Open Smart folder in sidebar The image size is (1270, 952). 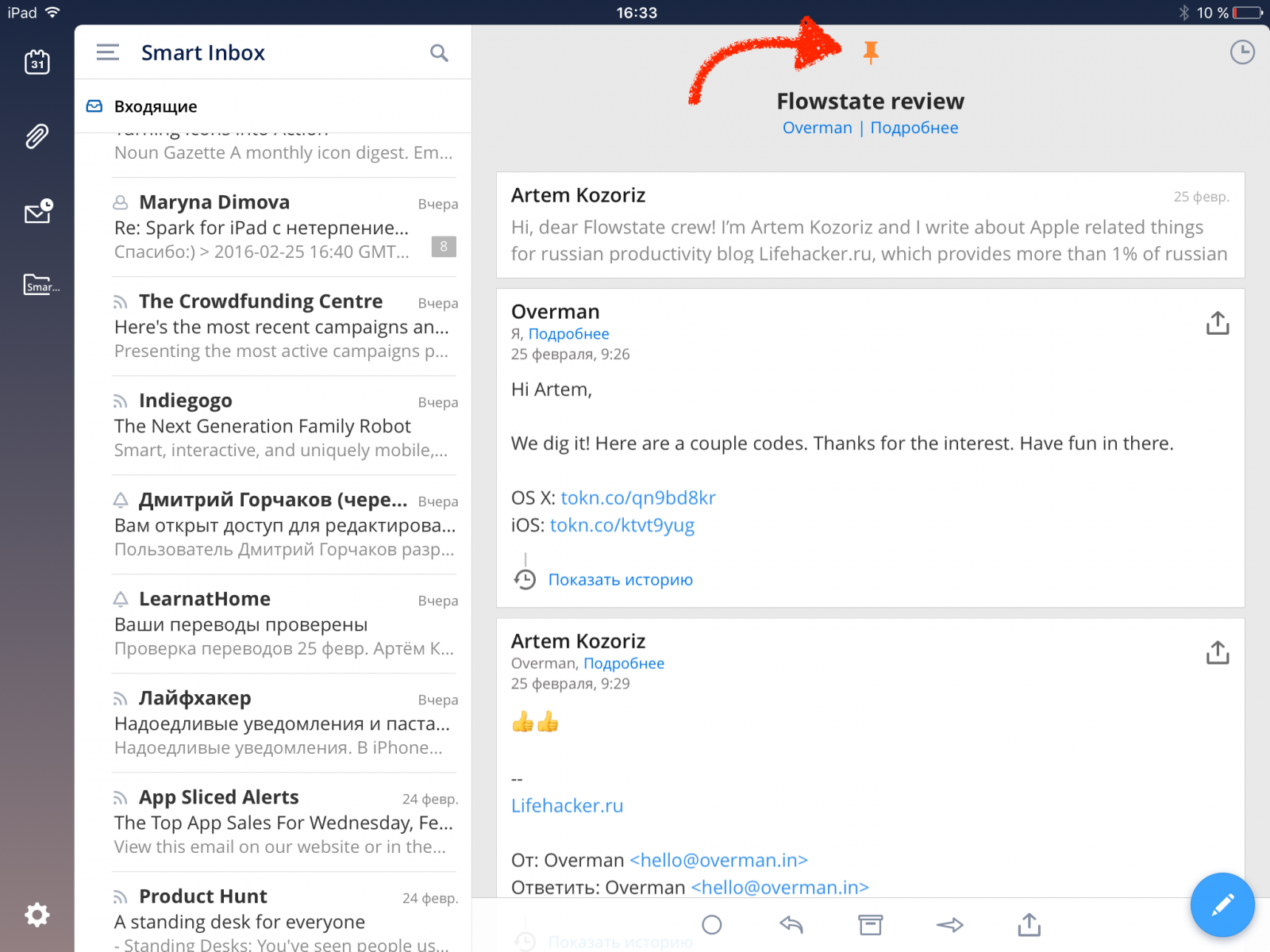point(41,285)
